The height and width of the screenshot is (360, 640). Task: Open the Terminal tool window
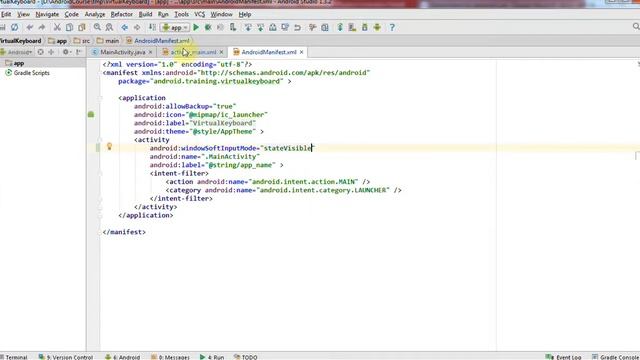14,357
